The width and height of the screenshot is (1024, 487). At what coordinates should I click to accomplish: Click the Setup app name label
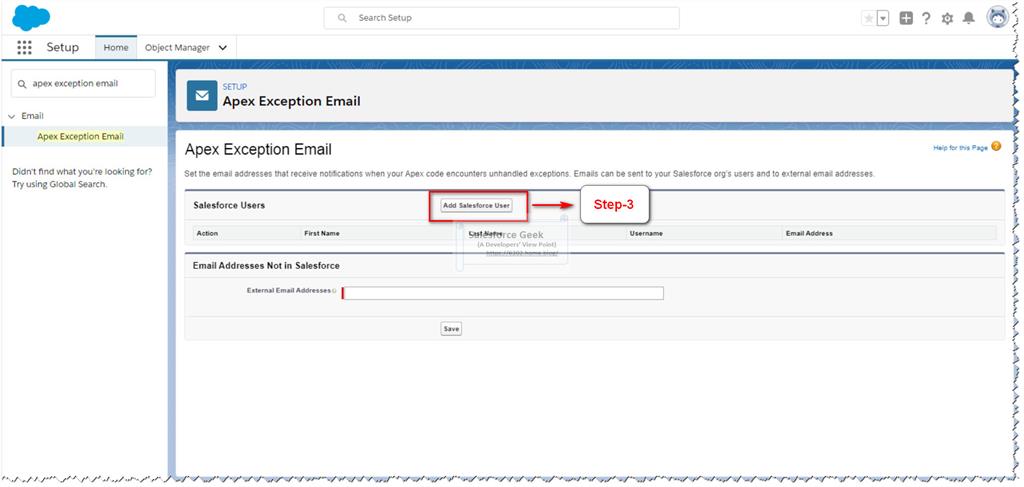click(63, 47)
